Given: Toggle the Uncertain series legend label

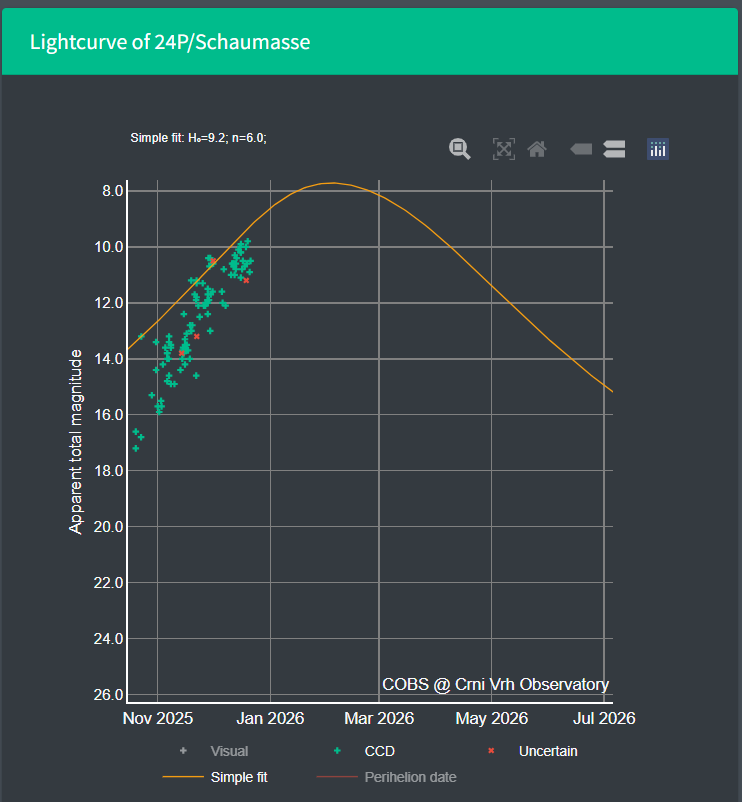Looking at the screenshot, I should coord(548,751).
